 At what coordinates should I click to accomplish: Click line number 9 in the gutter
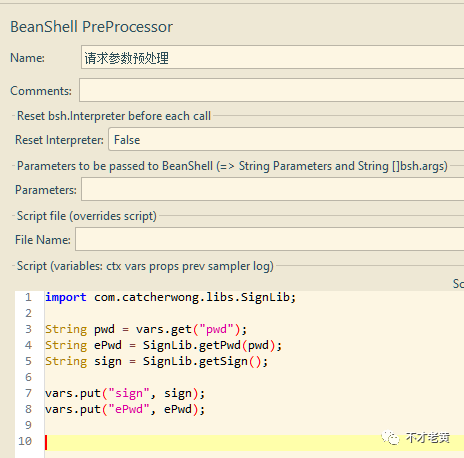tap(28, 425)
